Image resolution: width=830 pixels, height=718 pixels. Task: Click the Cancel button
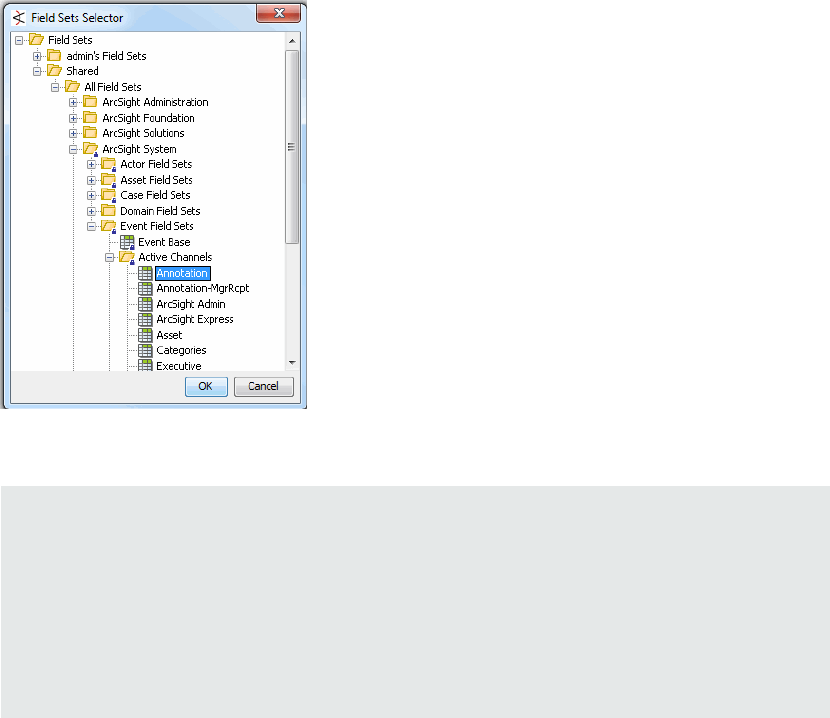pos(264,387)
